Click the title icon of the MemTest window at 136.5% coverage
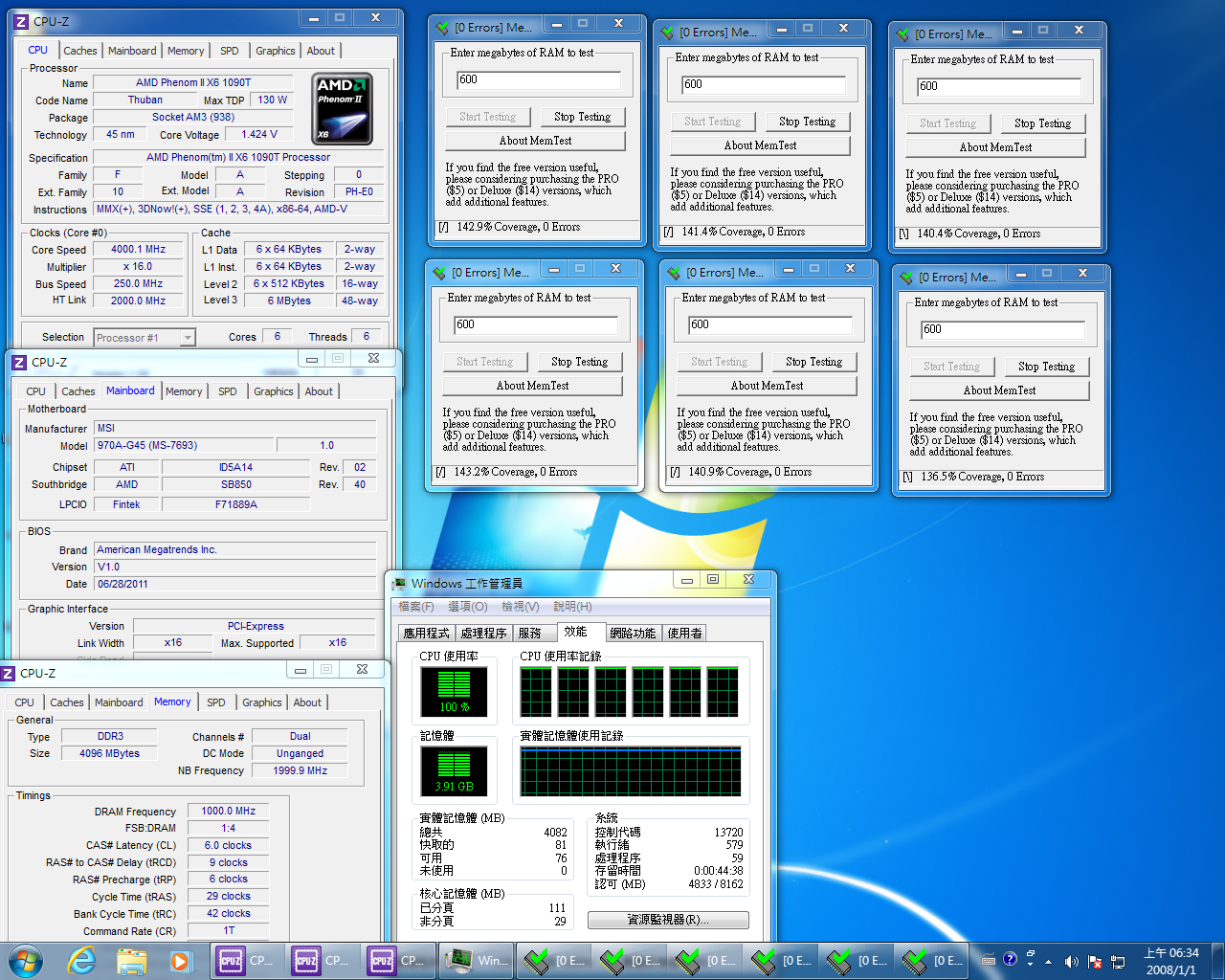 point(906,278)
